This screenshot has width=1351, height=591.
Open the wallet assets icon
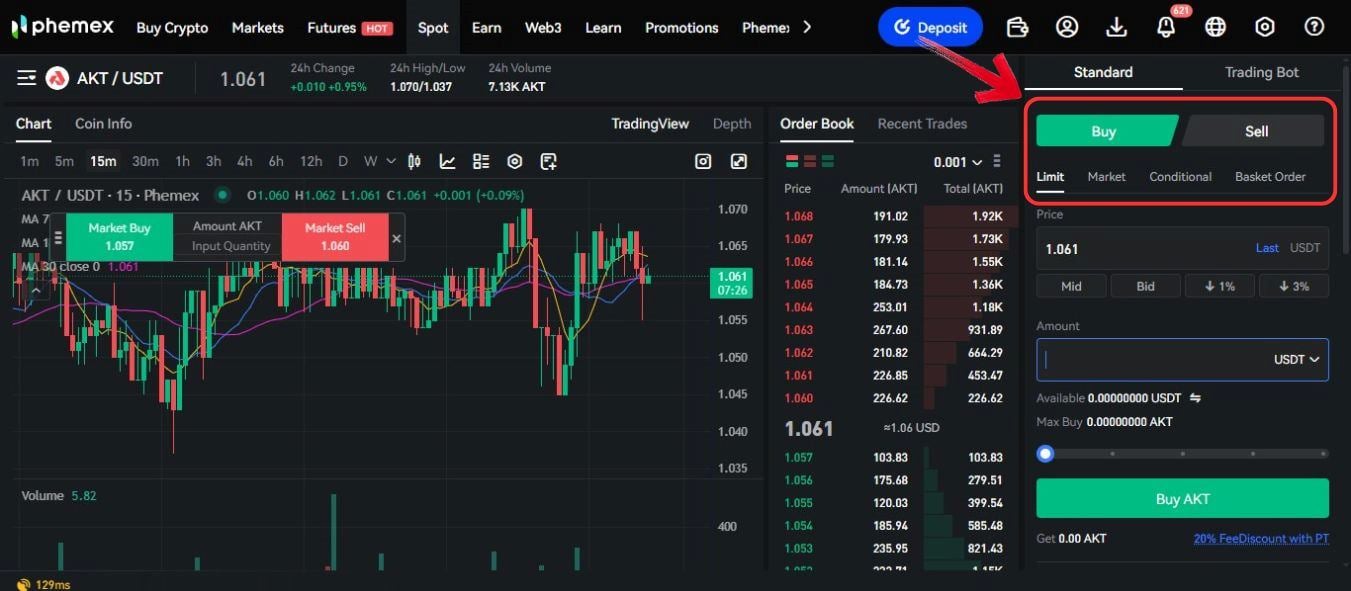click(x=1018, y=27)
